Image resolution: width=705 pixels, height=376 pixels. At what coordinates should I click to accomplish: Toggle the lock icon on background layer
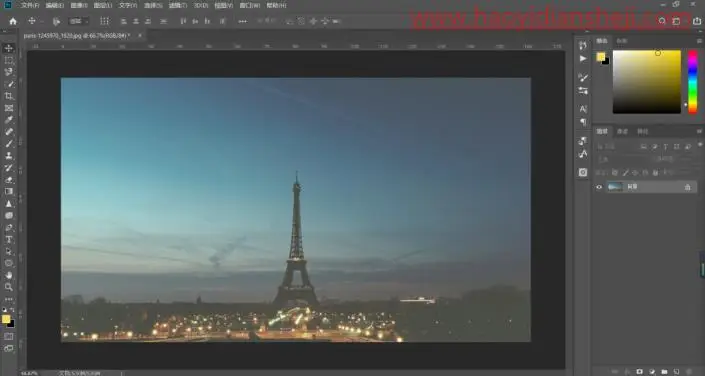click(687, 187)
